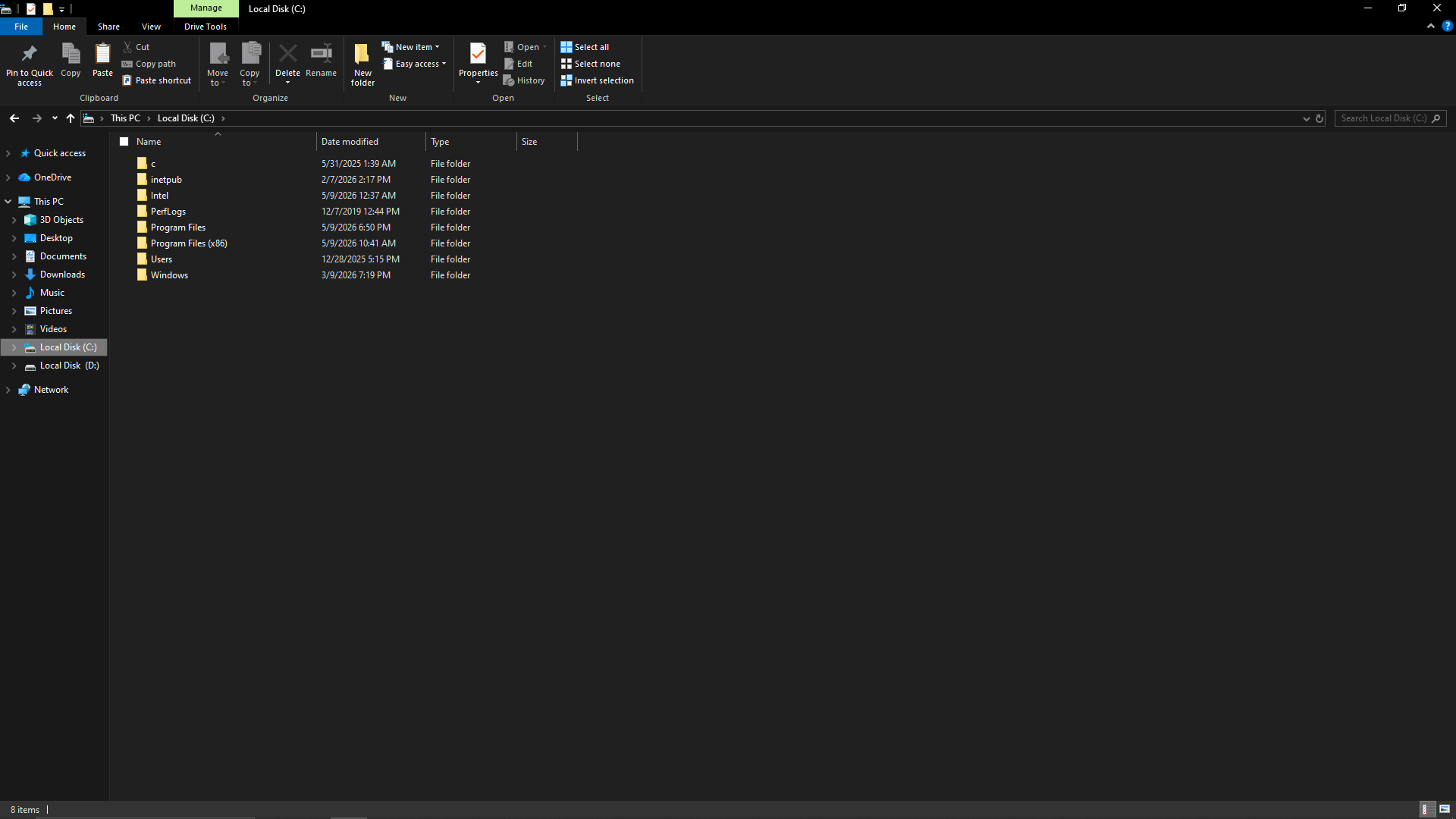Switch to large icons view in the status bar
The width and height of the screenshot is (1456, 819).
(x=1445, y=809)
